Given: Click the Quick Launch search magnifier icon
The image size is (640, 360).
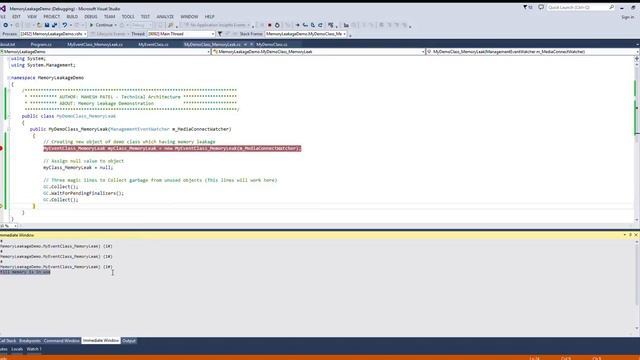Looking at the screenshot, I should pyautogui.click(x=611, y=7).
